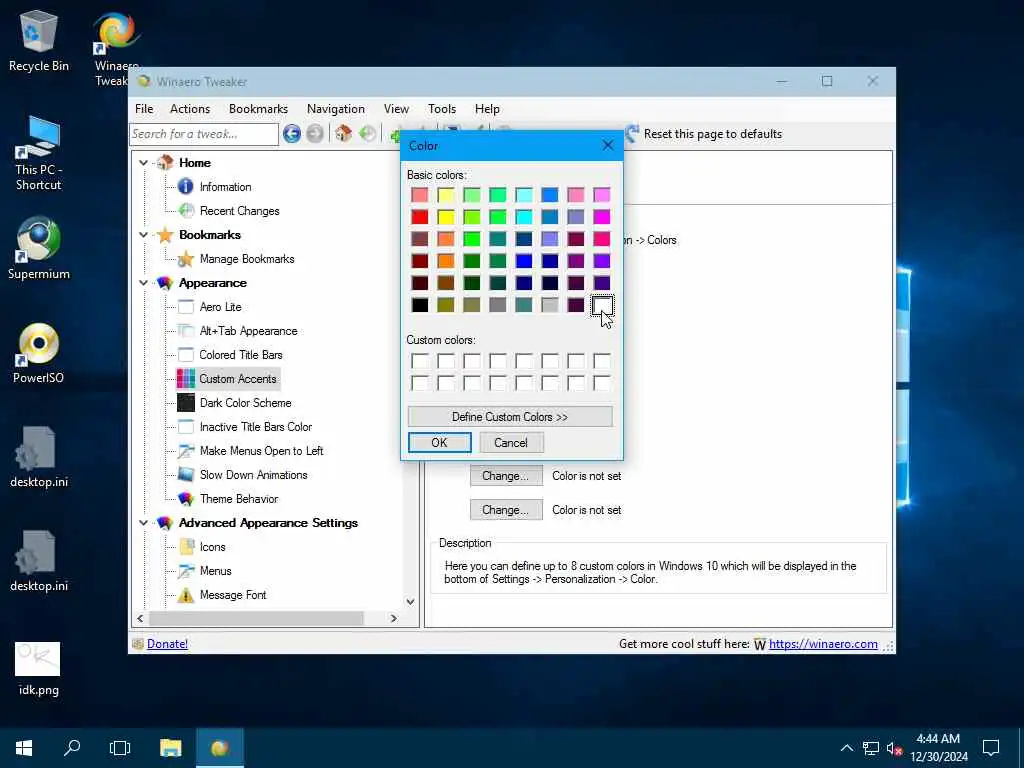Viewport: 1024px width, 768px height.
Task: Open Information page icon in tree
Action: tap(185, 187)
